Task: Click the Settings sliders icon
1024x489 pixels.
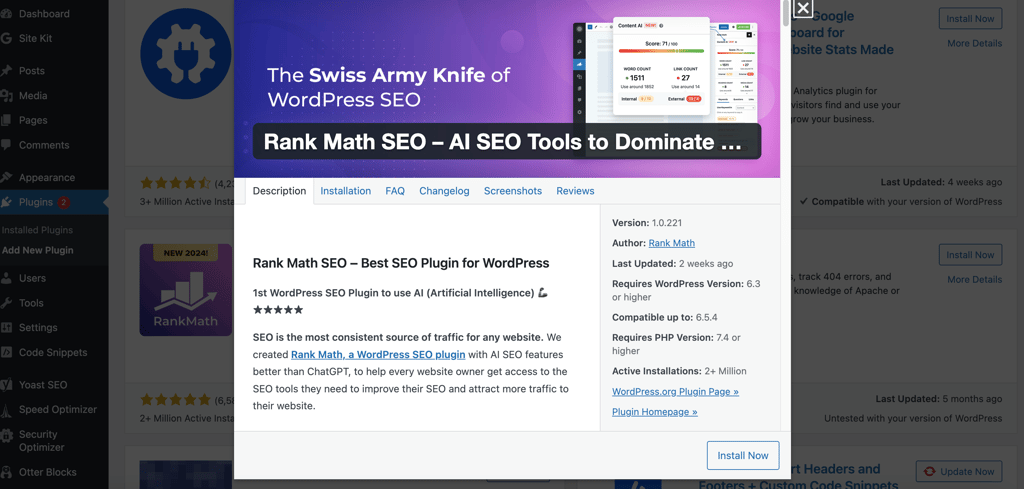Action: [6, 328]
